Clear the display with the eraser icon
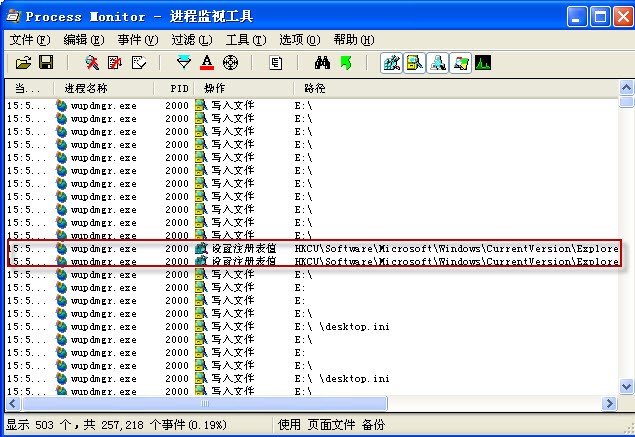The width and height of the screenshot is (635, 437). coord(139,63)
